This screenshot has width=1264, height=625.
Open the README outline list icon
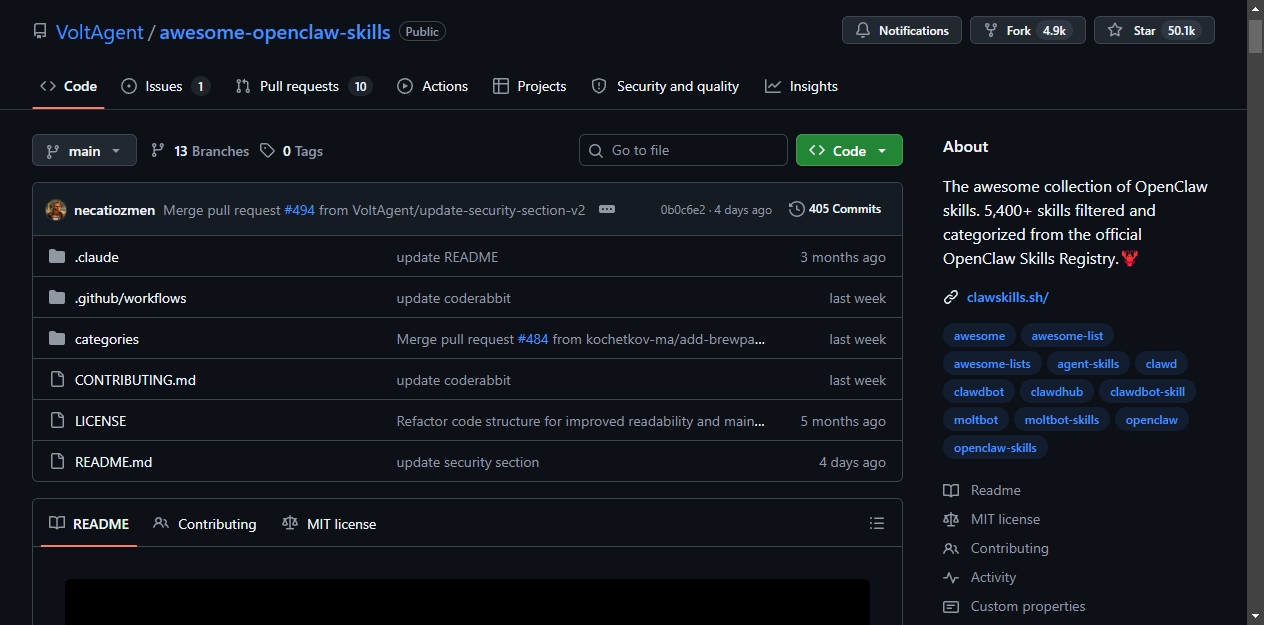(x=877, y=523)
